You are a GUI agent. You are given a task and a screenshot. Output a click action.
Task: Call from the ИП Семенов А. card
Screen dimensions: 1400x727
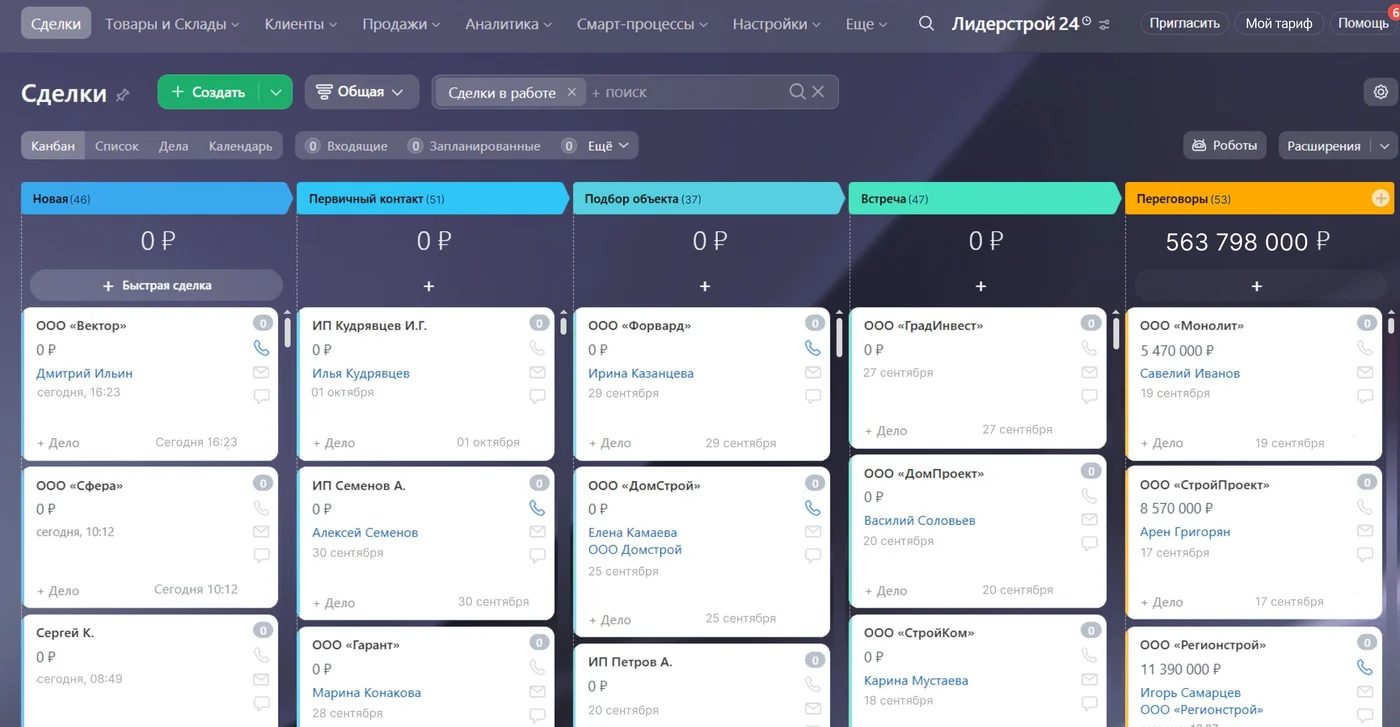click(537, 508)
